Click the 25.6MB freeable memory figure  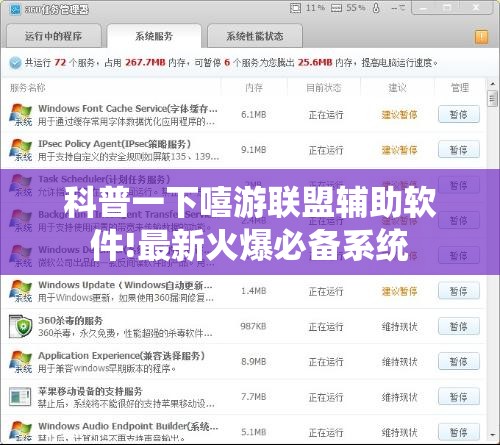click(x=315, y=62)
